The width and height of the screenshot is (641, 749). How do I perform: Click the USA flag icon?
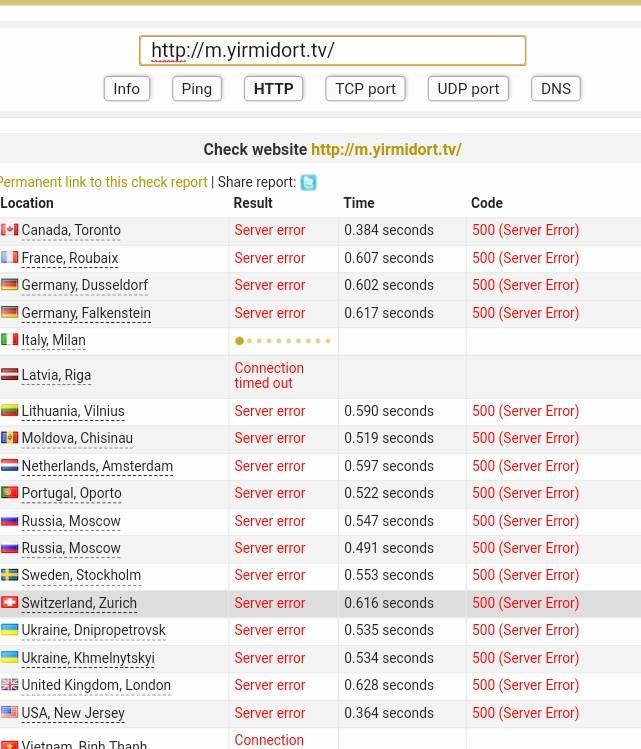pyautogui.click(x=10, y=713)
